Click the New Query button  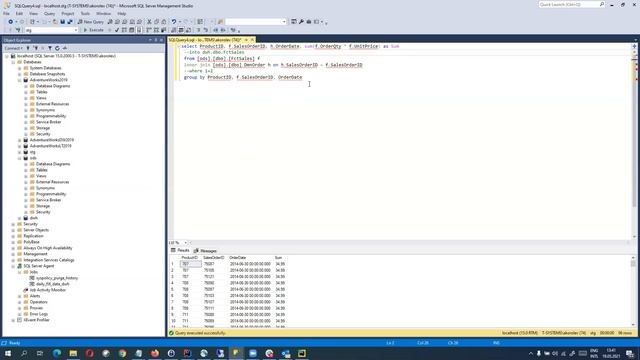point(91,22)
